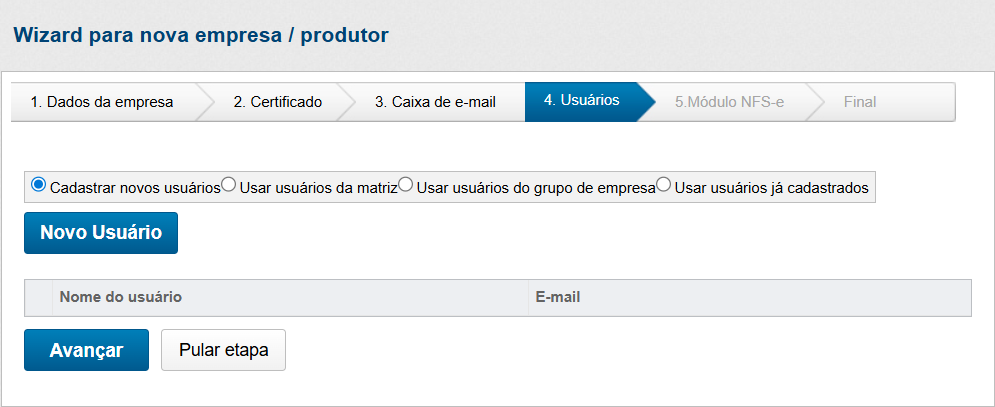995x407 pixels.
Task: Switch to step 3 Caixa de e-mail
Action: (x=434, y=102)
